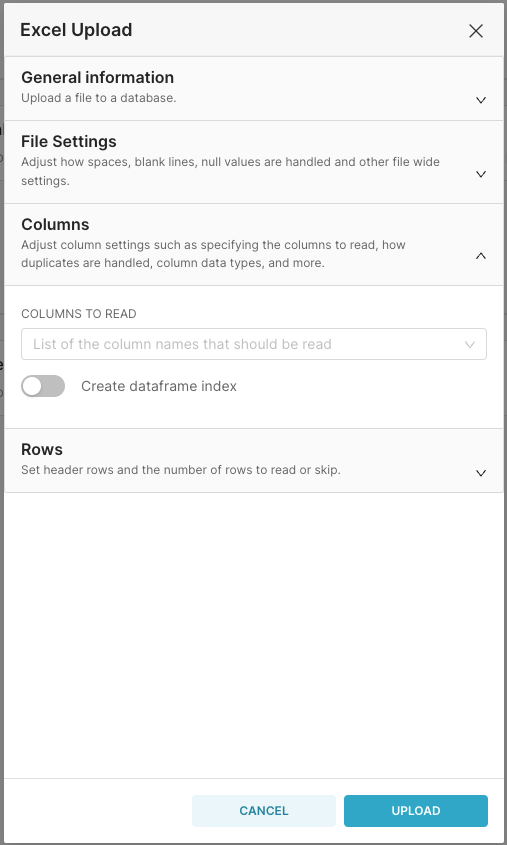Expand the File Settings section heading
The height and width of the screenshot is (845, 507).
point(68,141)
